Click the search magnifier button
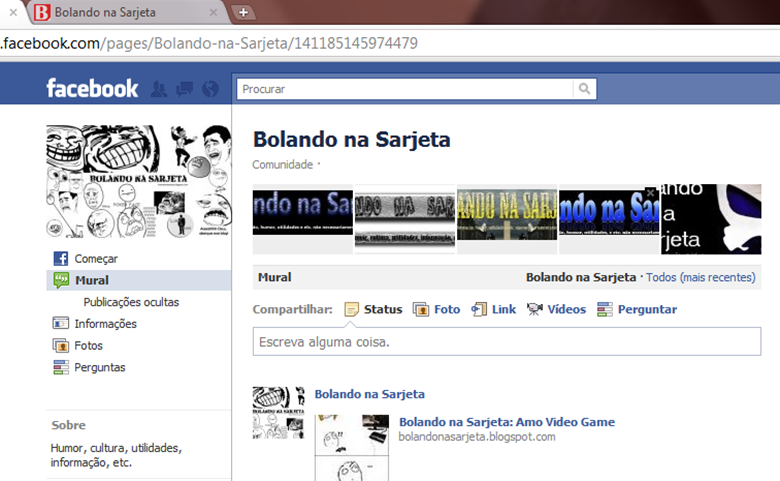The width and height of the screenshot is (780, 481). [x=585, y=89]
